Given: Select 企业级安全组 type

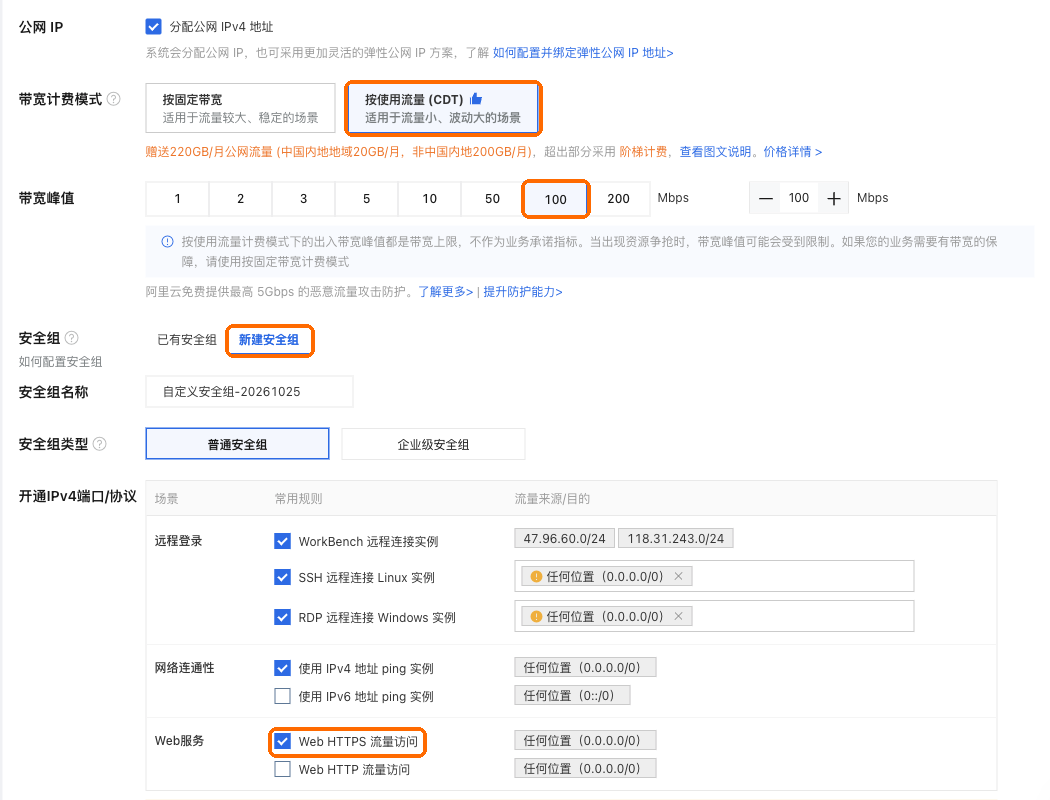Looking at the screenshot, I should (x=433, y=444).
